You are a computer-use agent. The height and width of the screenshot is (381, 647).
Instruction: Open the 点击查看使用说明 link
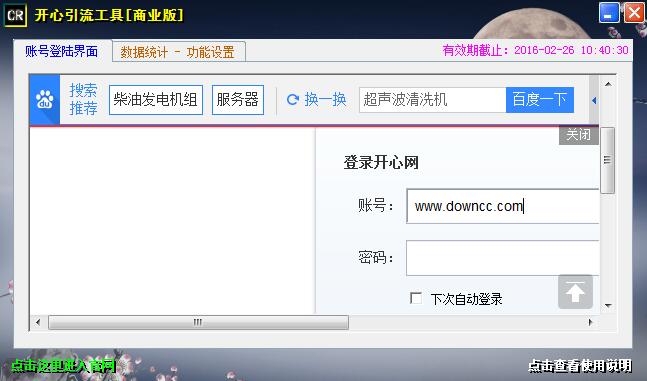click(580, 365)
